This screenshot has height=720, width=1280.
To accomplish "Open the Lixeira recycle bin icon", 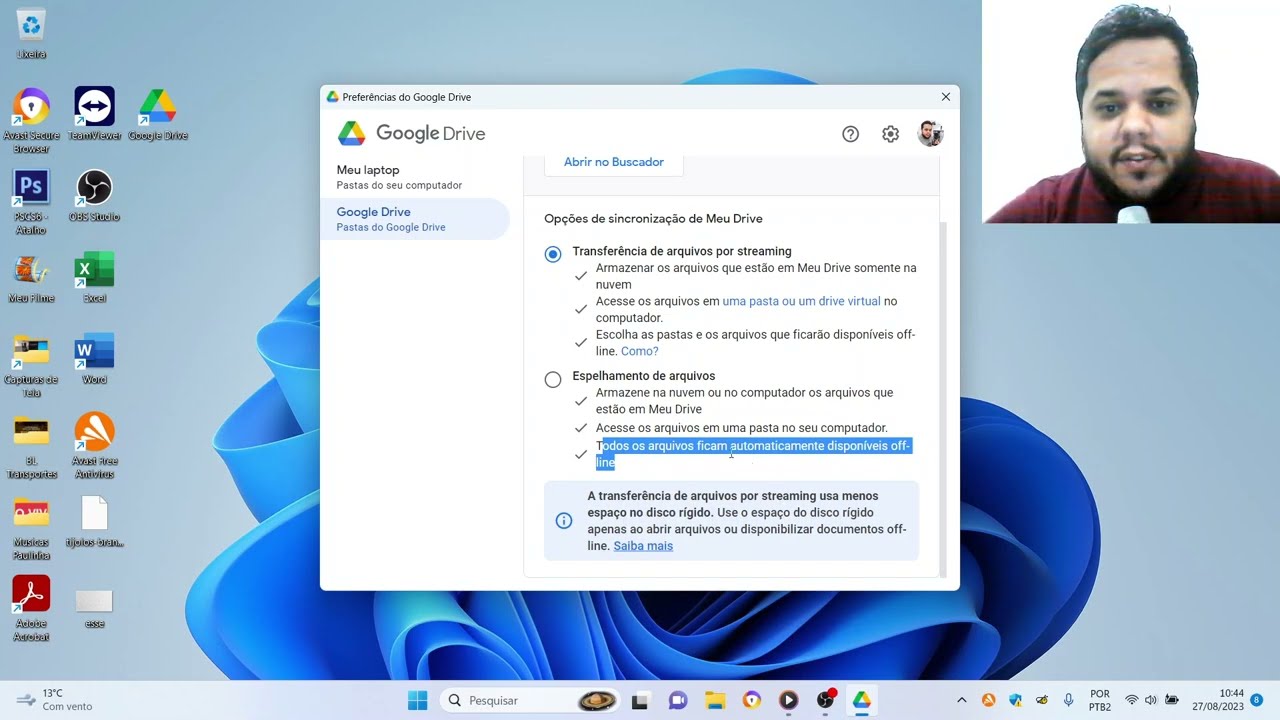I will coord(31,33).
